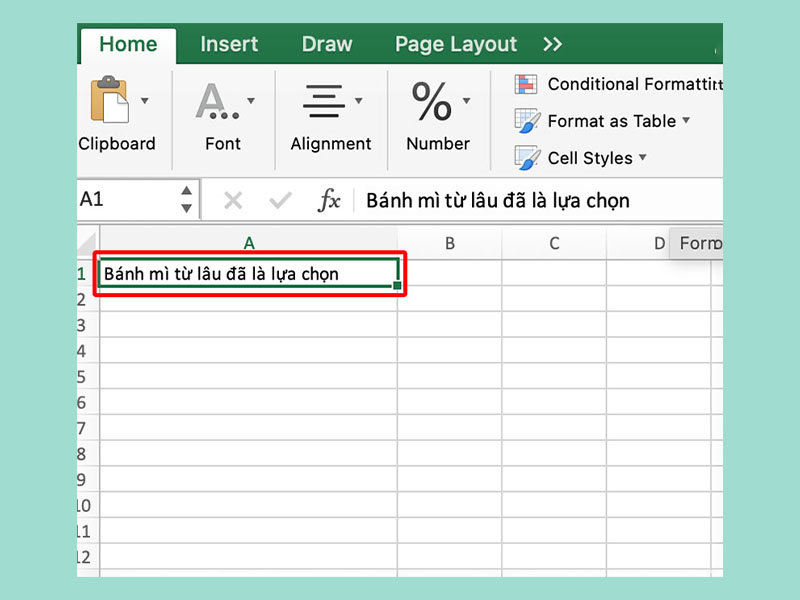
Task: Expand more ribbon tabs with the chevron
Action: coord(552,44)
